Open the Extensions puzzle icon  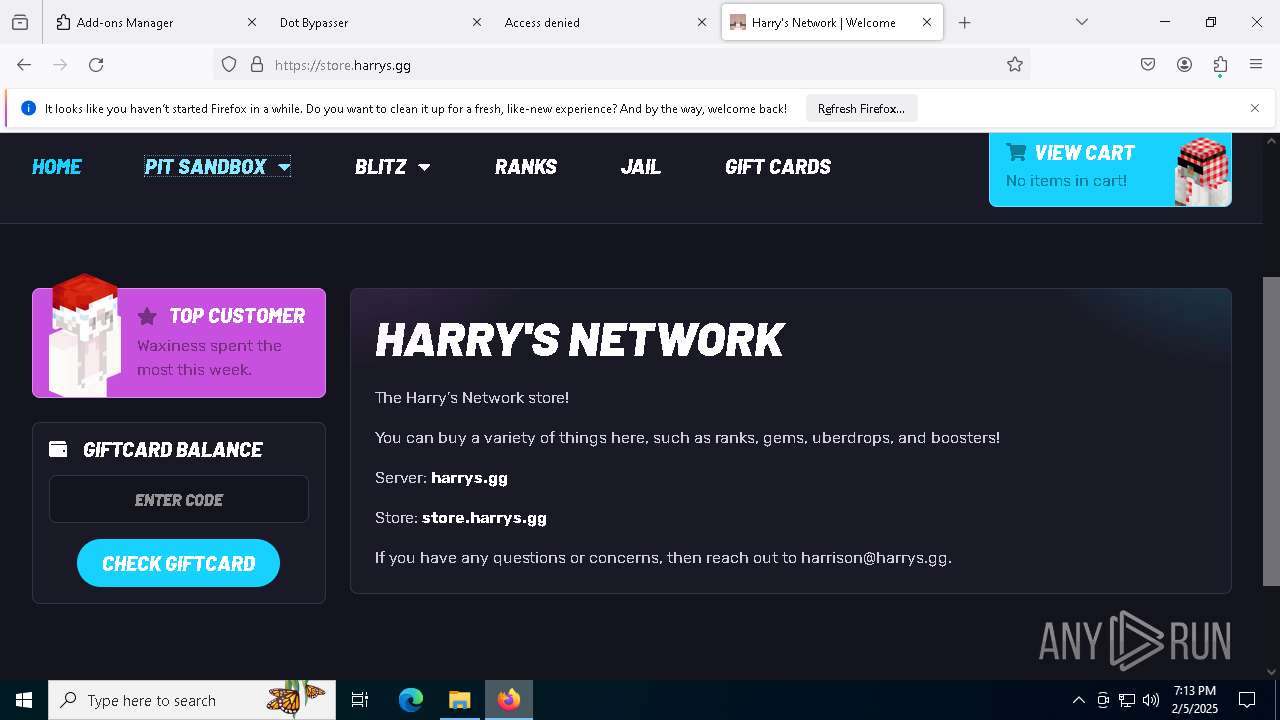click(1220, 65)
